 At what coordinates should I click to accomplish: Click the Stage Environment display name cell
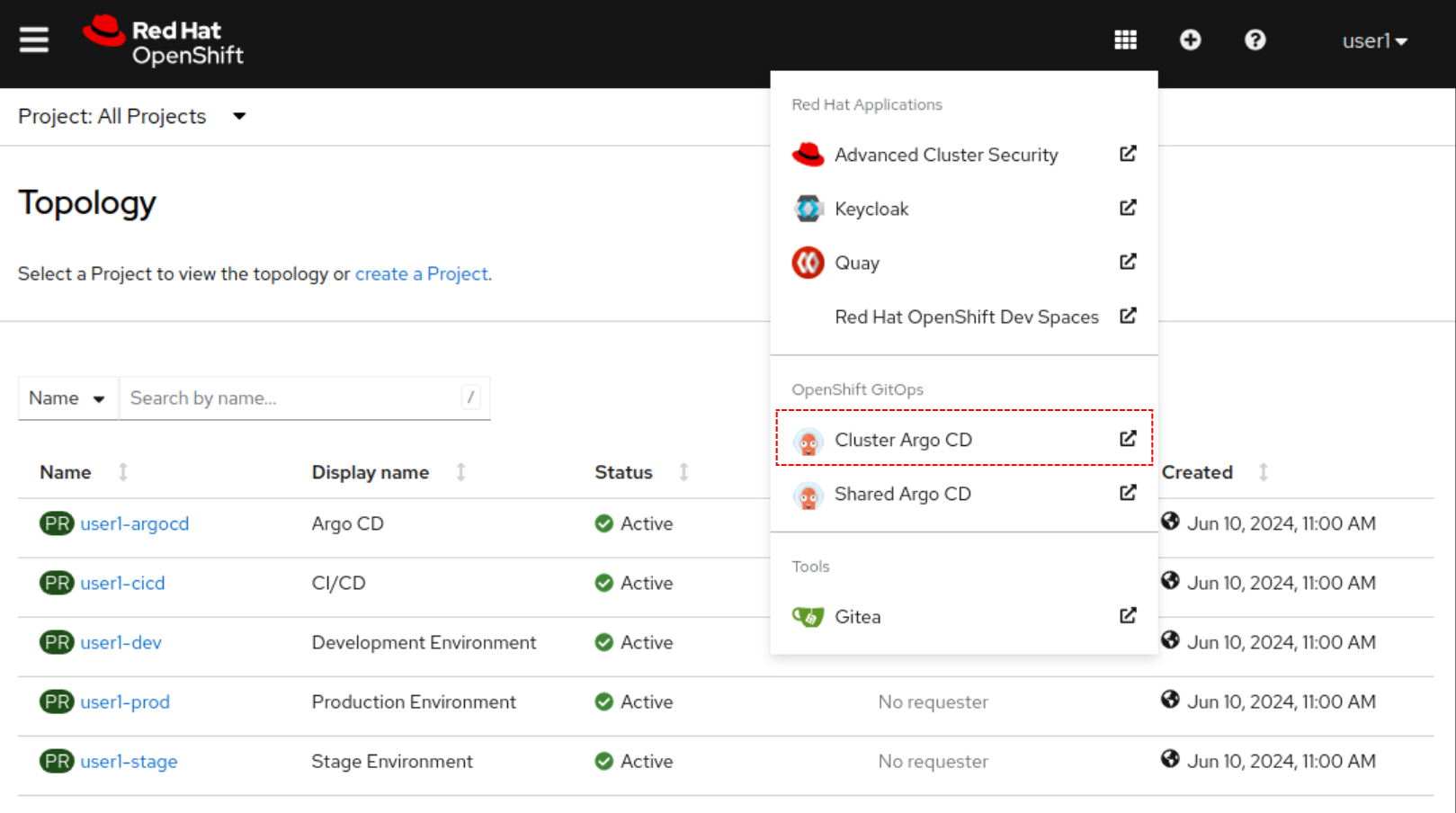(x=392, y=761)
